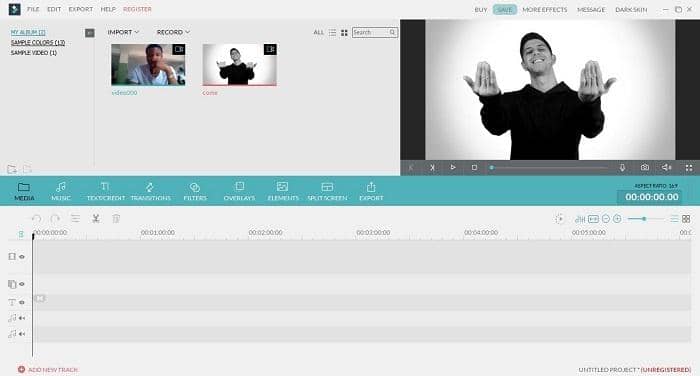Switch to Dark Skin theme
Image resolution: width=700 pixels, height=376 pixels.
631,9
